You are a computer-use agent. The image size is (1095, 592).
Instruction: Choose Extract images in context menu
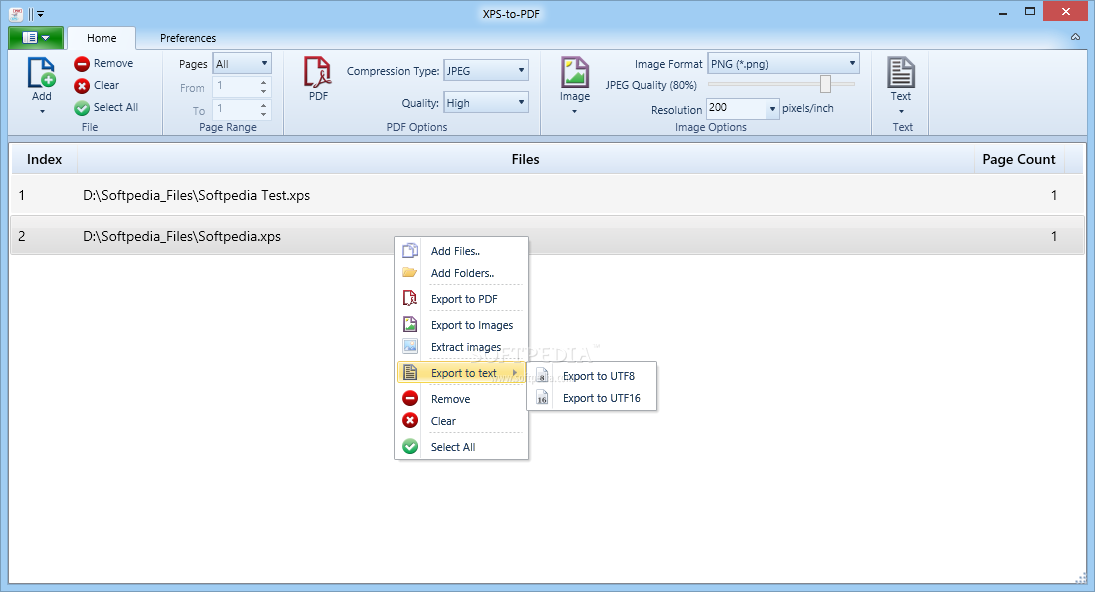click(462, 347)
